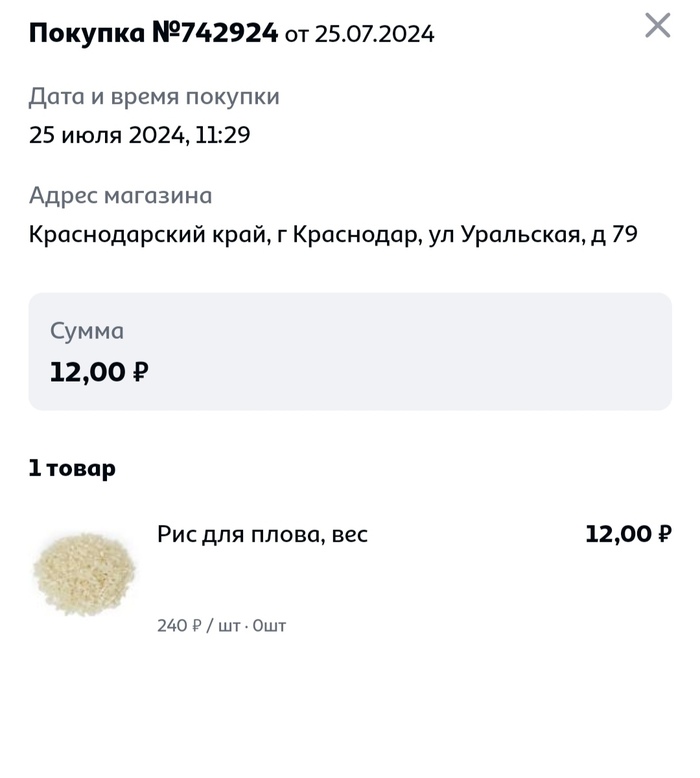
Task: Open the "Рис для плова, вес" item
Action: click(262, 535)
